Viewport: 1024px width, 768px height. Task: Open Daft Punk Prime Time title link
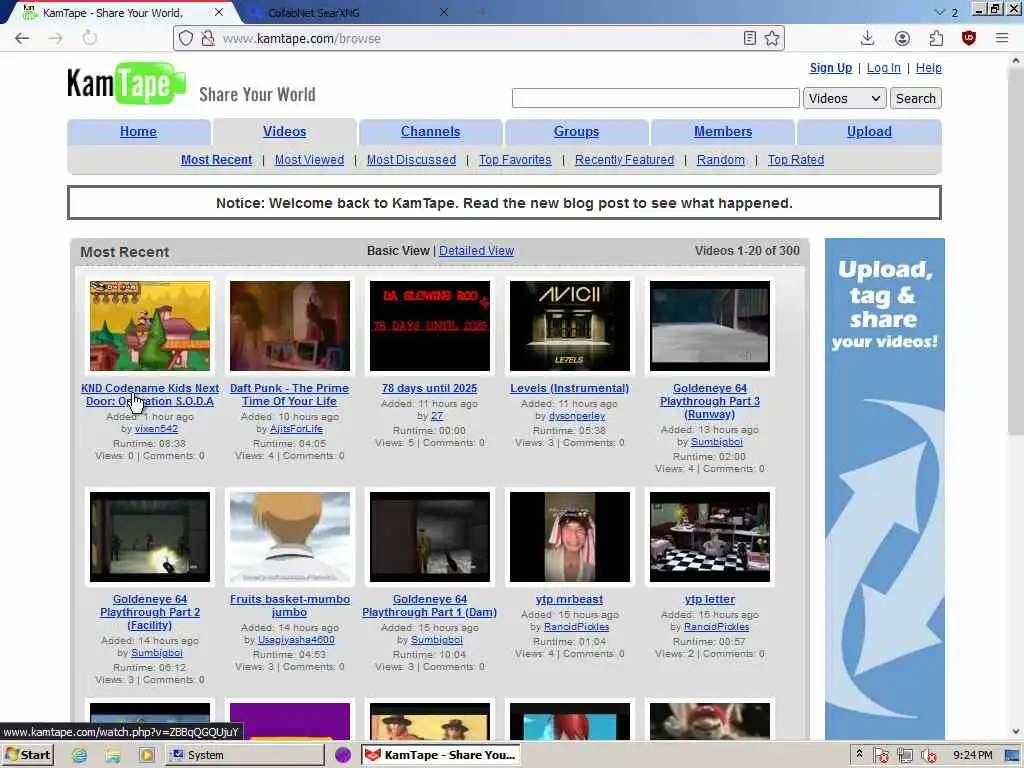point(289,394)
